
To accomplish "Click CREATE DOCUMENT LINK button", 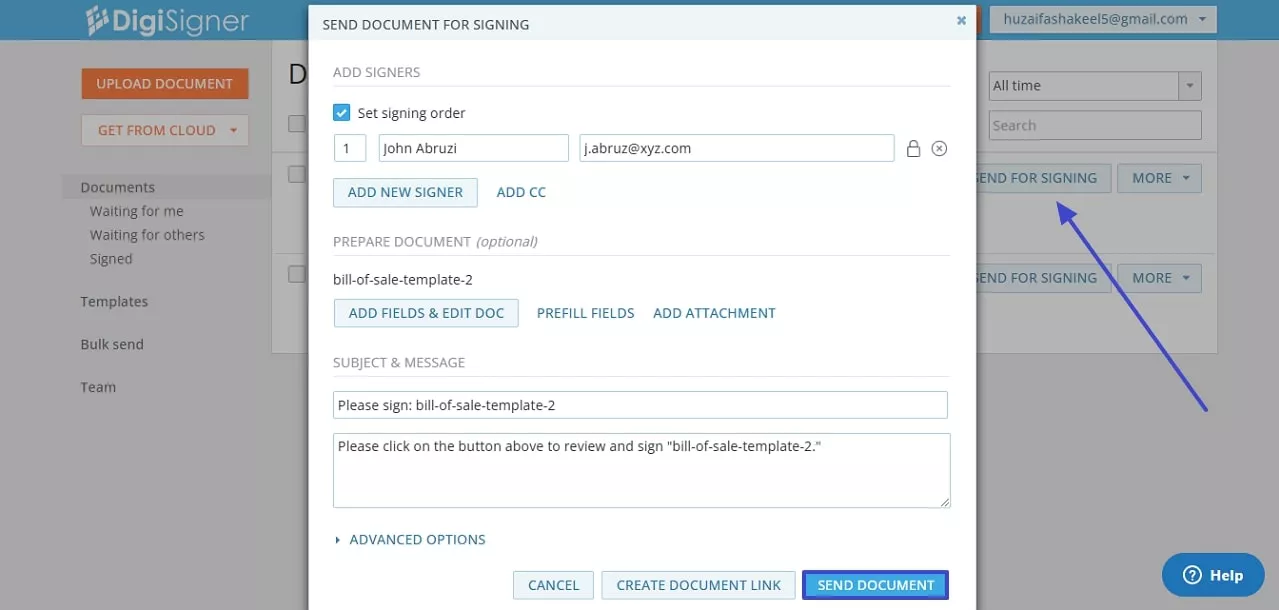I will 698,585.
